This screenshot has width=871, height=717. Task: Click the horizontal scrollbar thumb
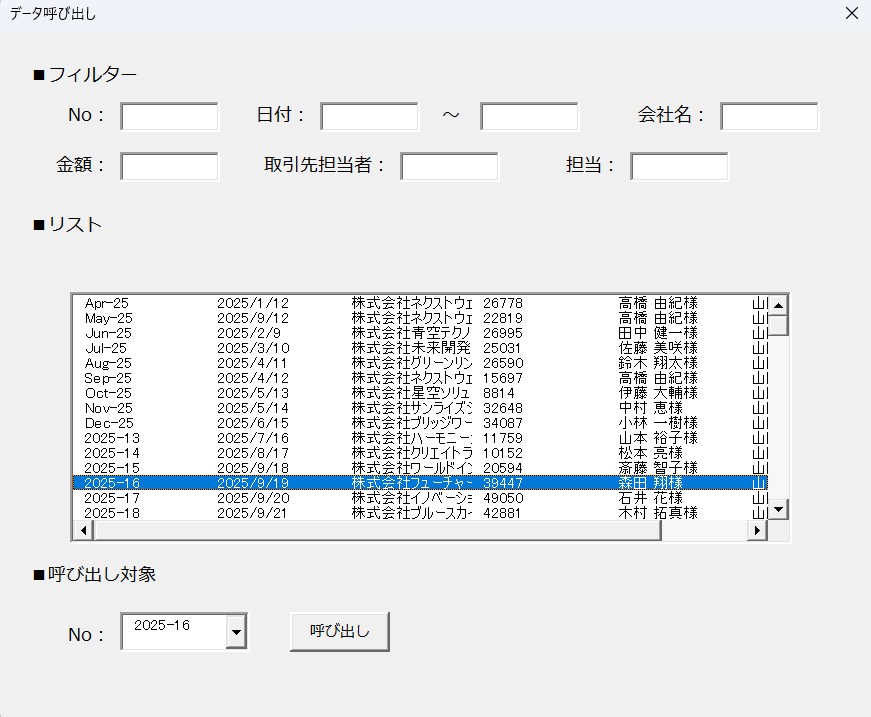coord(377,530)
